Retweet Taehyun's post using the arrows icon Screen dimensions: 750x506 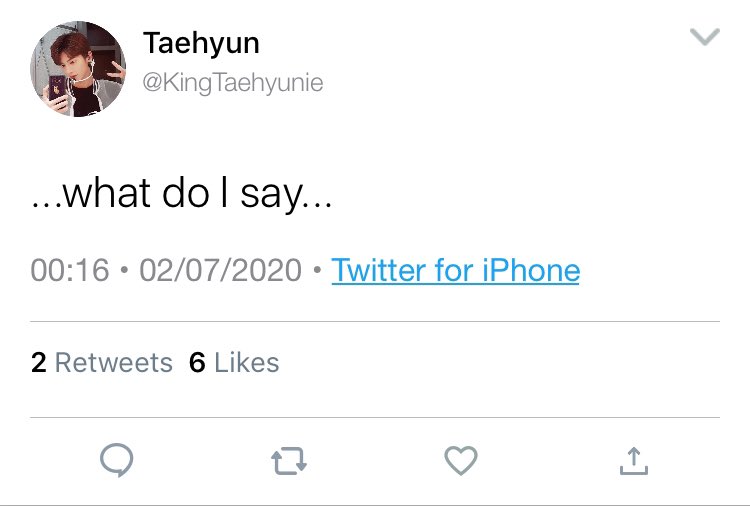(x=289, y=461)
